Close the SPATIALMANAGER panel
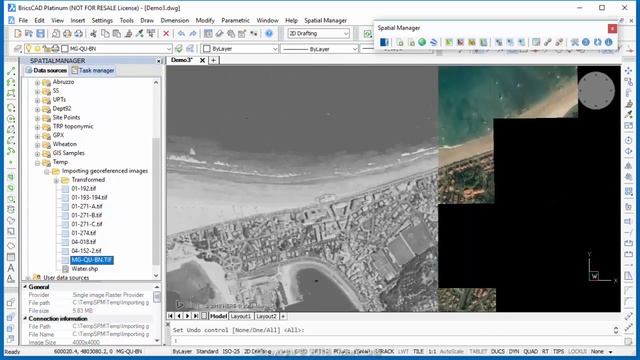Viewport: 640px width, 360px height. [159, 61]
